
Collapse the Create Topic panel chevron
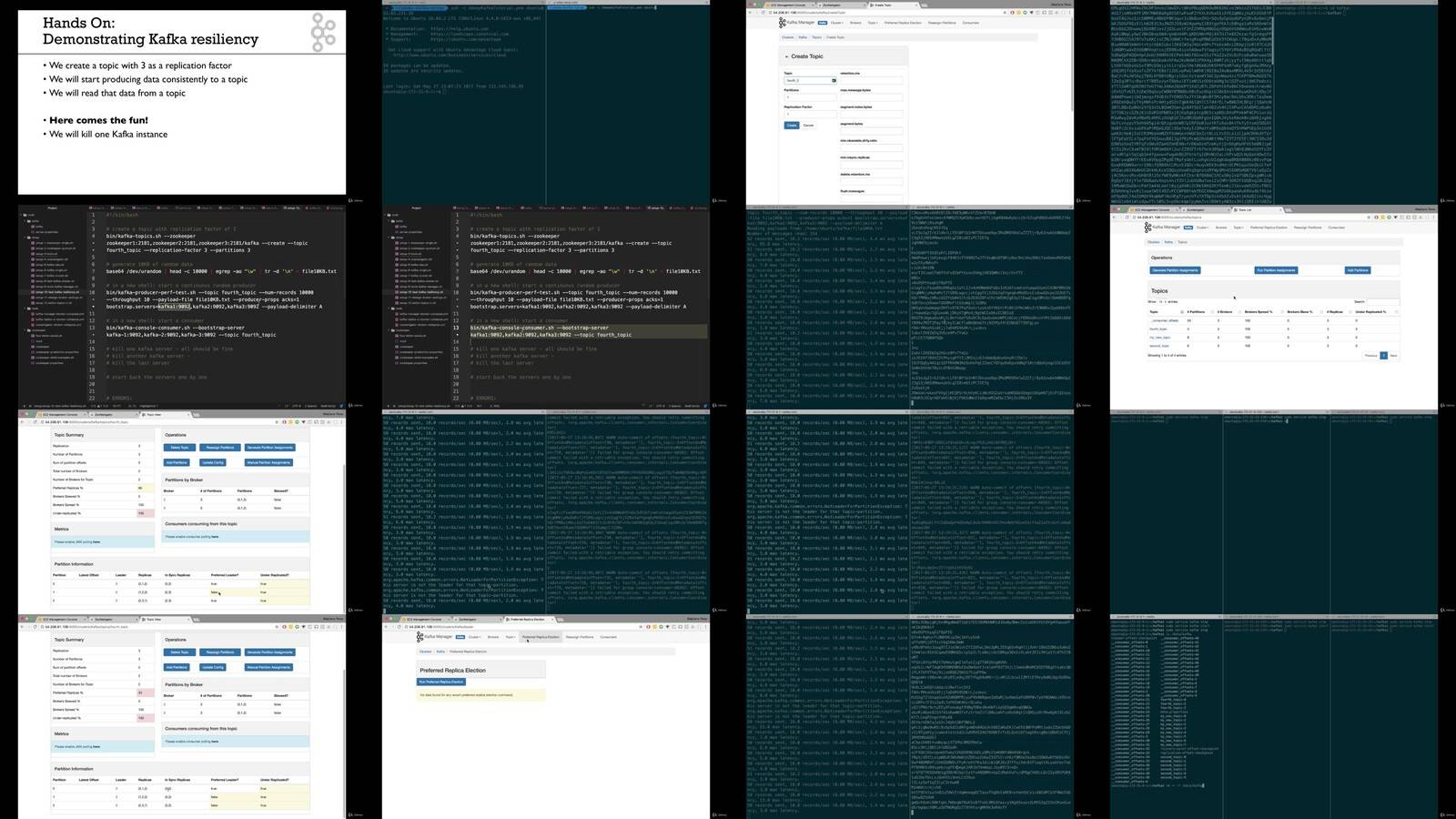click(x=787, y=56)
